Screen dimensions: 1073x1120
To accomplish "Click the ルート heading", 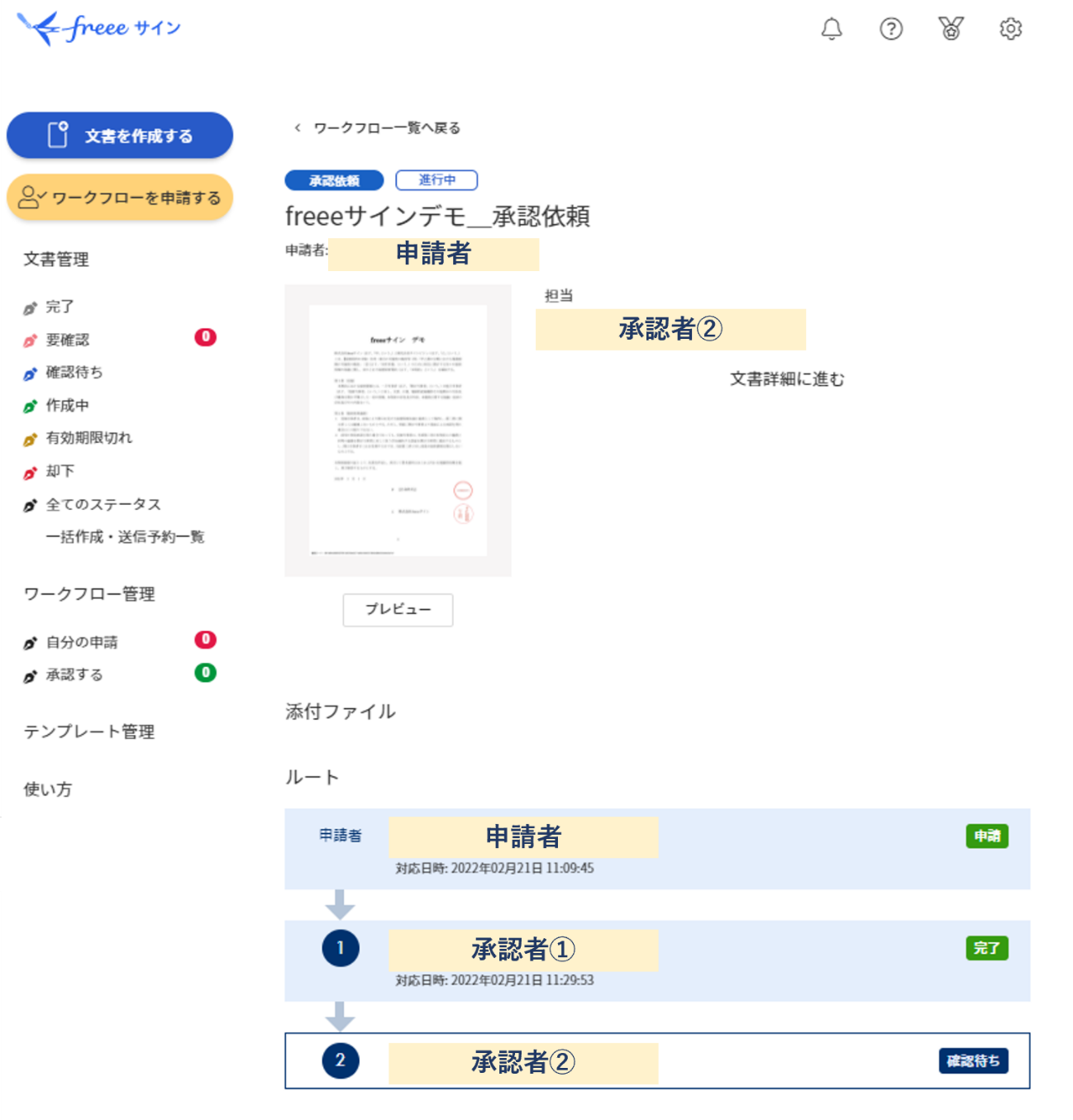I will coord(312,777).
